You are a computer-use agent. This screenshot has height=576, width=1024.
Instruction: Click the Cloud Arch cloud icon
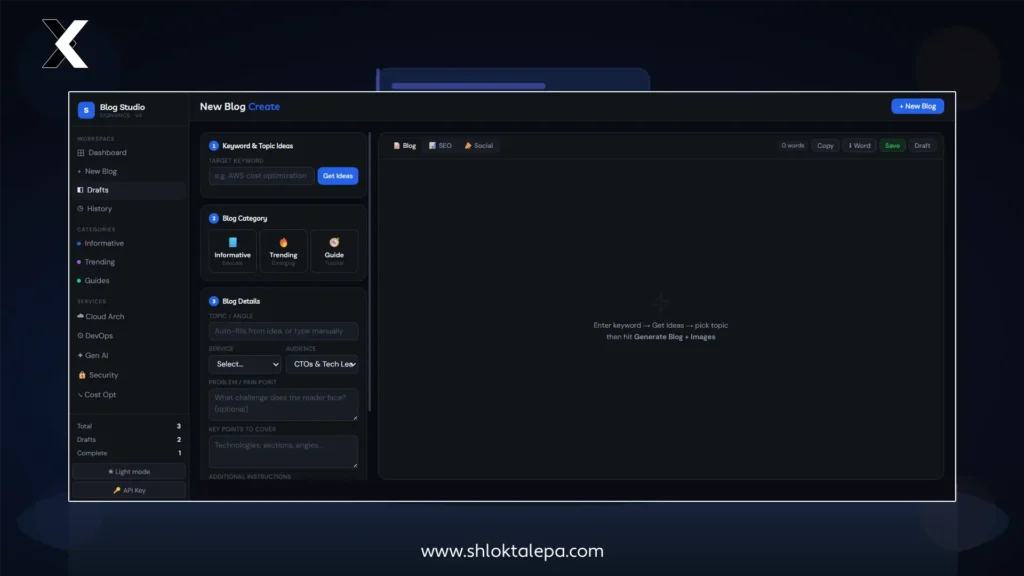point(80,316)
